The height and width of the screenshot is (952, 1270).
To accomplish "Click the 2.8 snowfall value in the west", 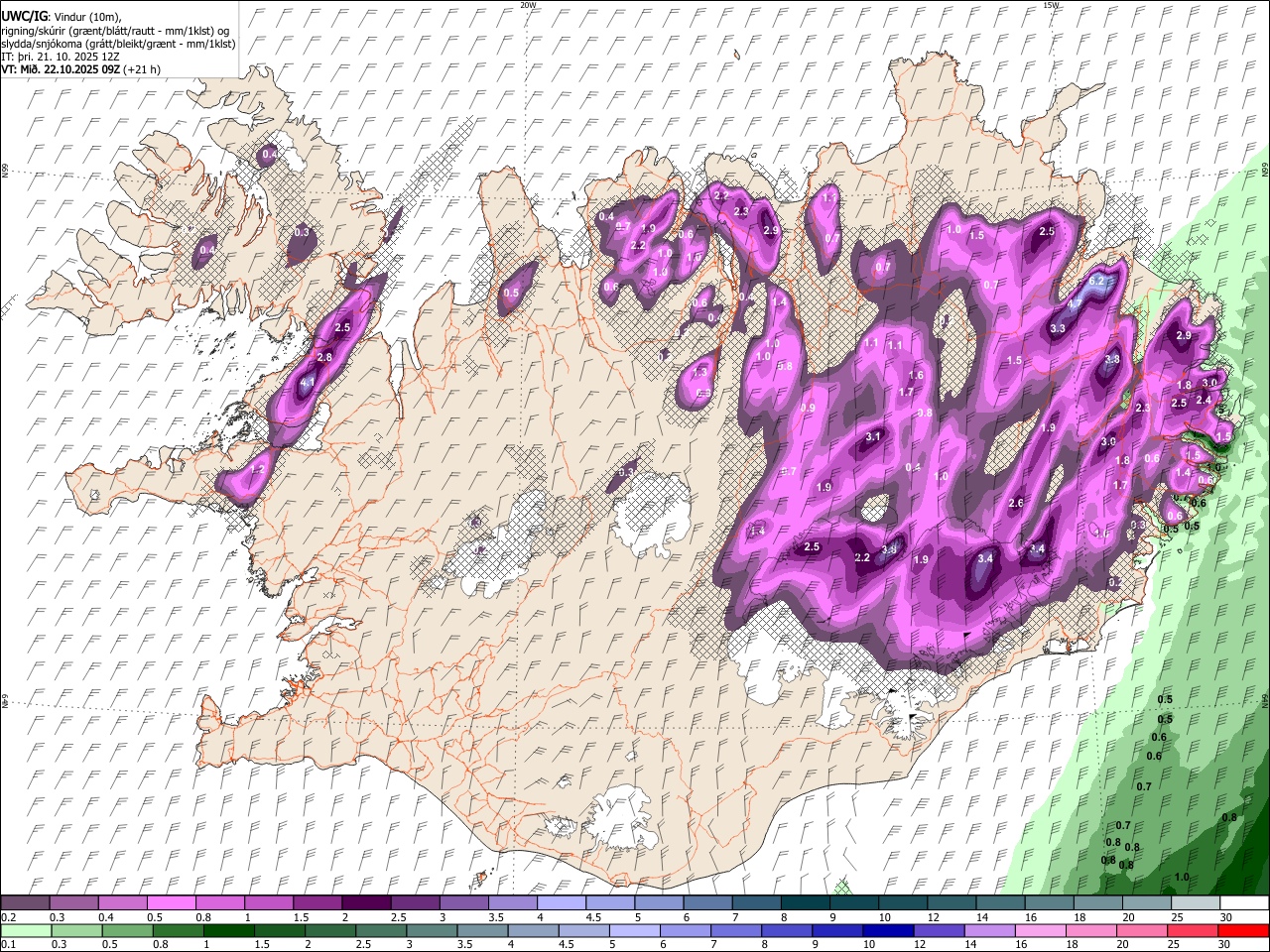I will 324,357.
